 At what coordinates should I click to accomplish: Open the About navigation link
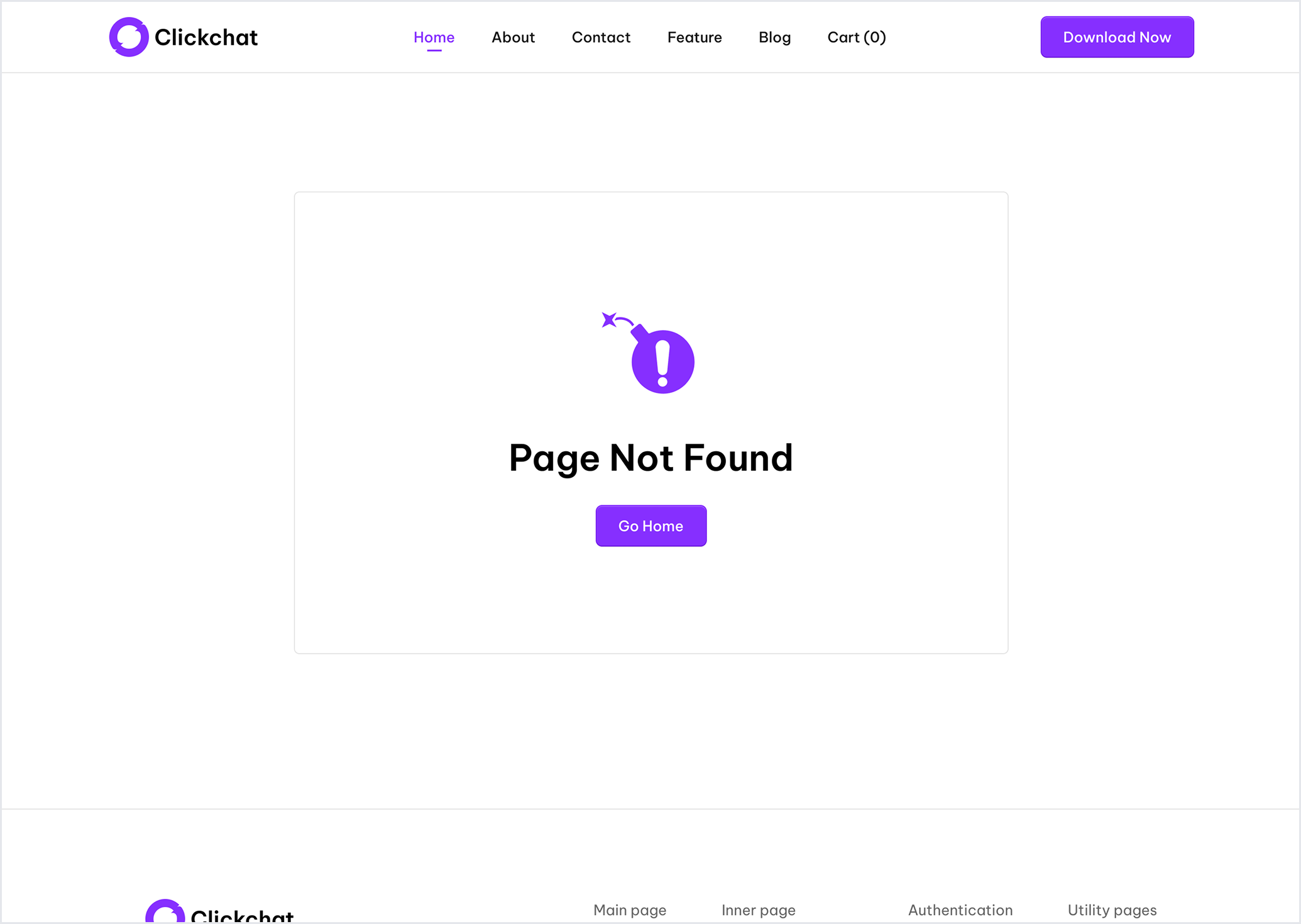click(513, 38)
